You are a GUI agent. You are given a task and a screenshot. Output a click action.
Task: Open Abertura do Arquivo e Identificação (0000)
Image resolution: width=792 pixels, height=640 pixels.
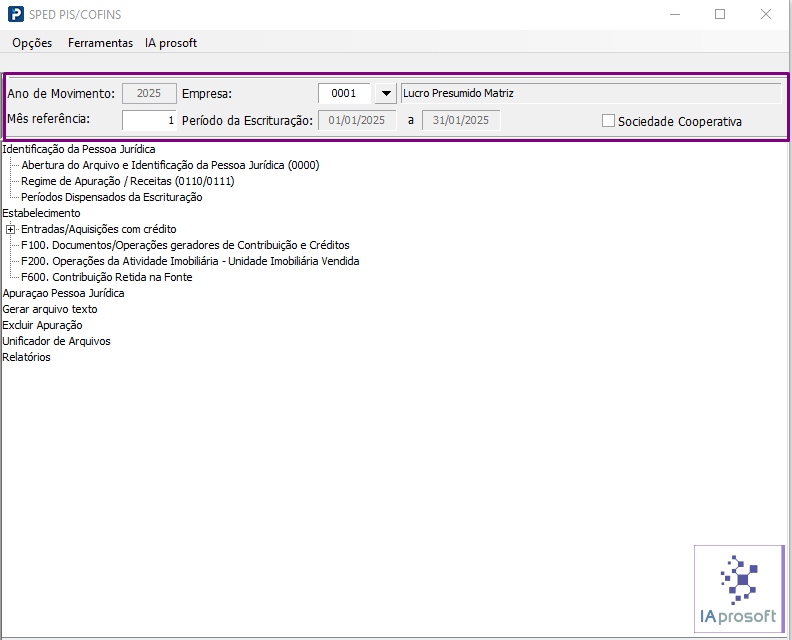(x=170, y=165)
